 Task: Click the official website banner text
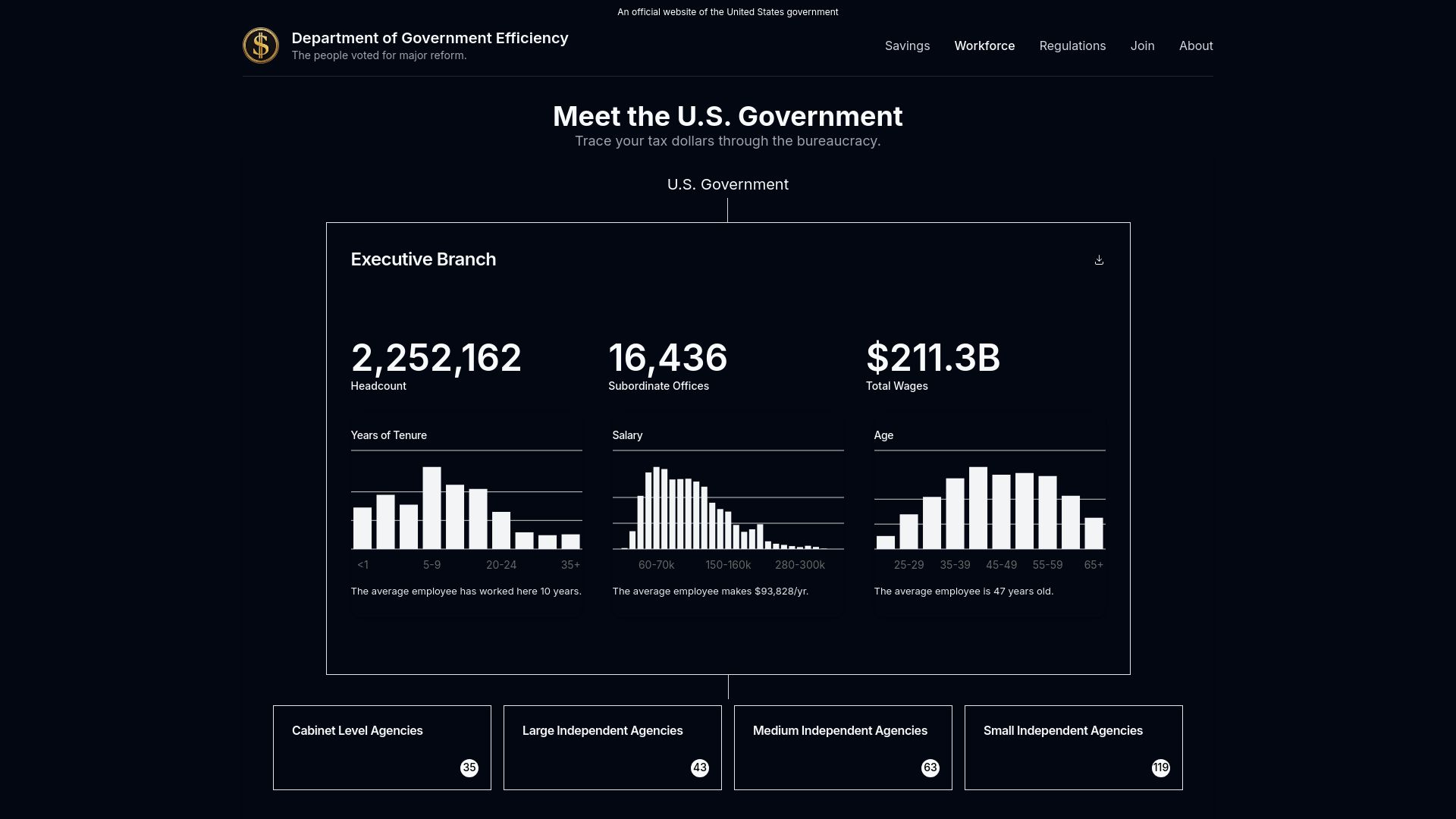[728, 12]
